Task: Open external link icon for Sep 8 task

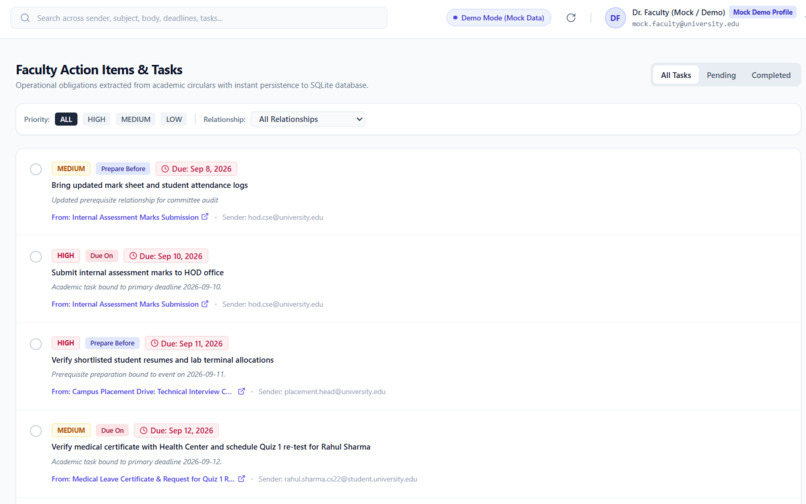Action: (x=205, y=217)
